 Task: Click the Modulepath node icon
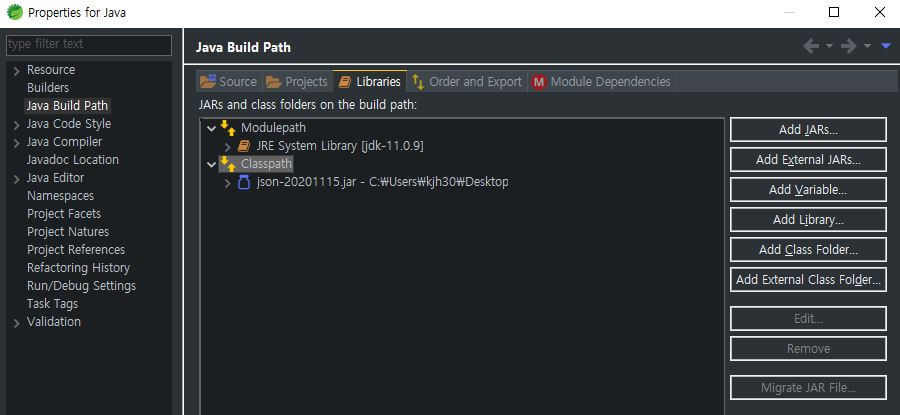tap(228, 127)
